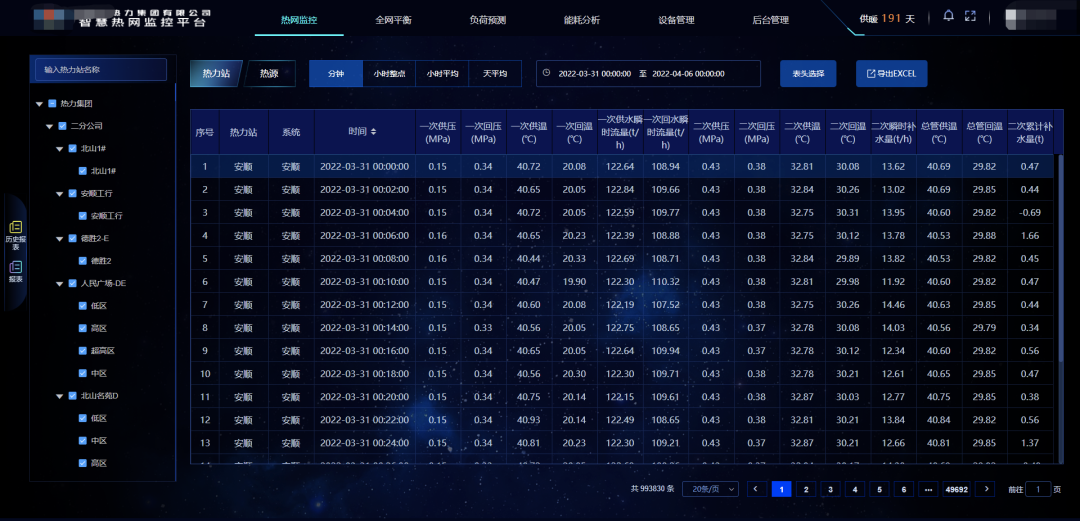The height and width of the screenshot is (521, 1080).
Task: Collapse the 安顺工行 parent node arrow
Action: pos(60,194)
